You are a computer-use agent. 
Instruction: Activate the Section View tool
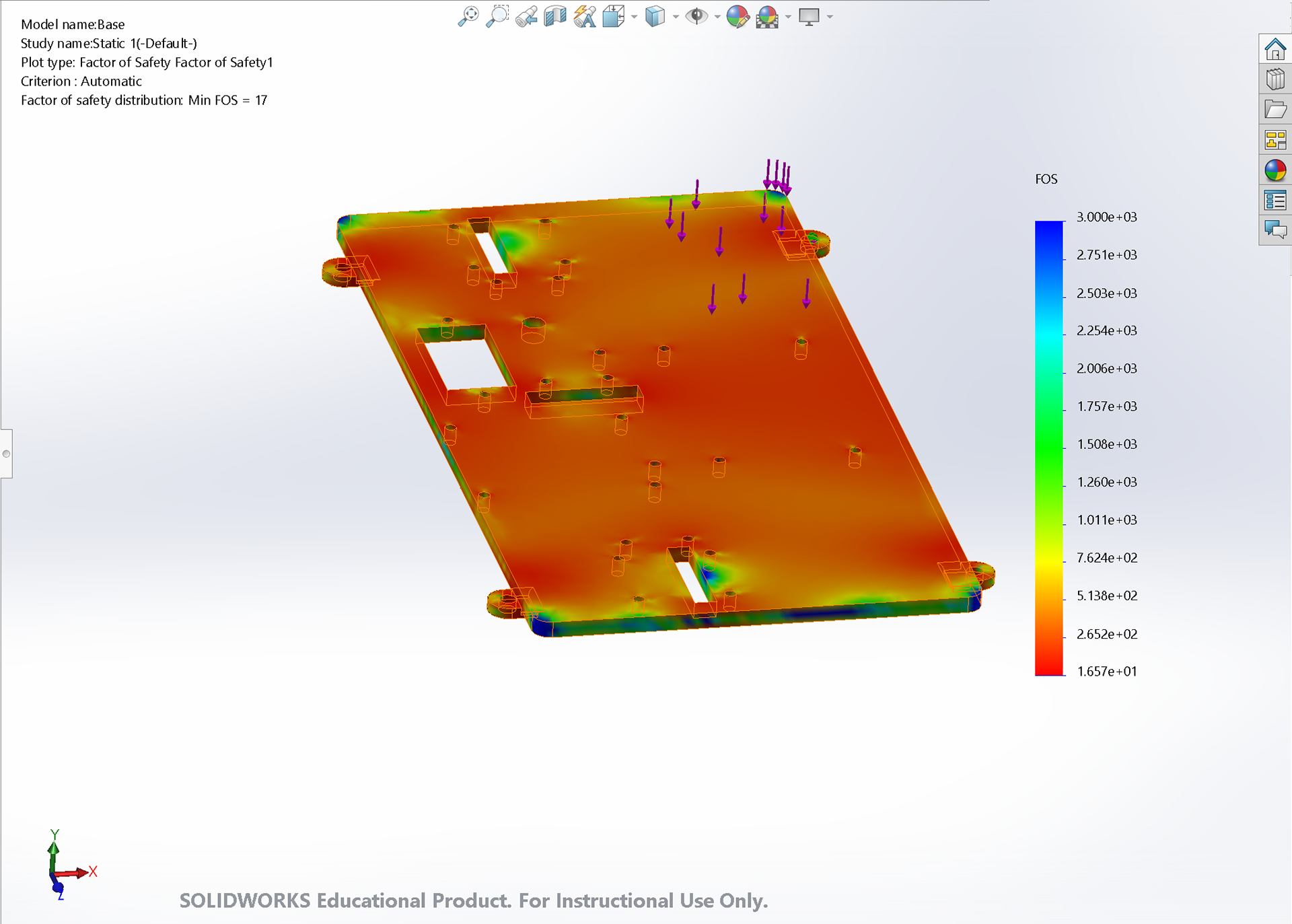[555, 16]
